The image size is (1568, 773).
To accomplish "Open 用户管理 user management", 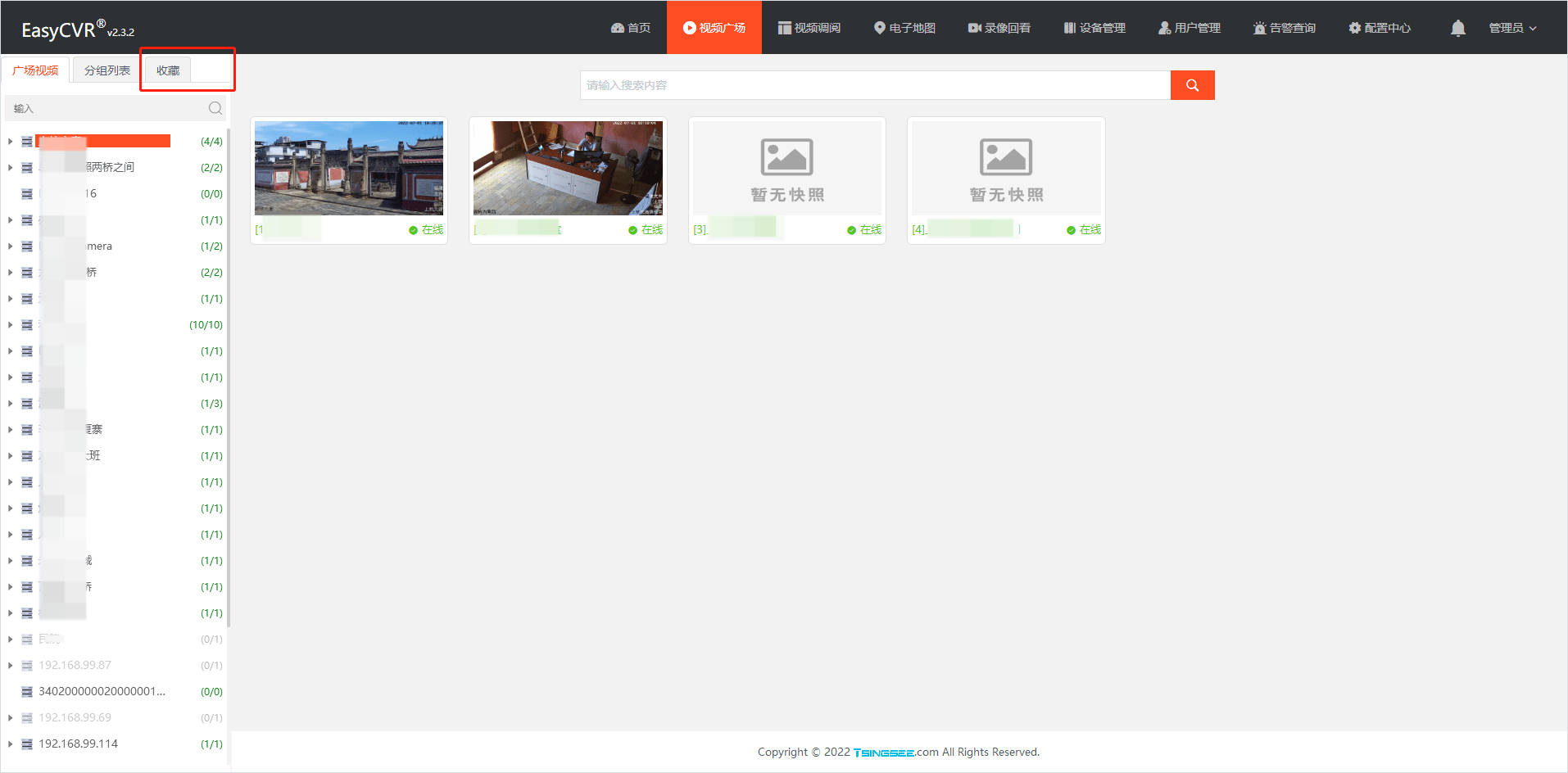I will (x=1190, y=28).
